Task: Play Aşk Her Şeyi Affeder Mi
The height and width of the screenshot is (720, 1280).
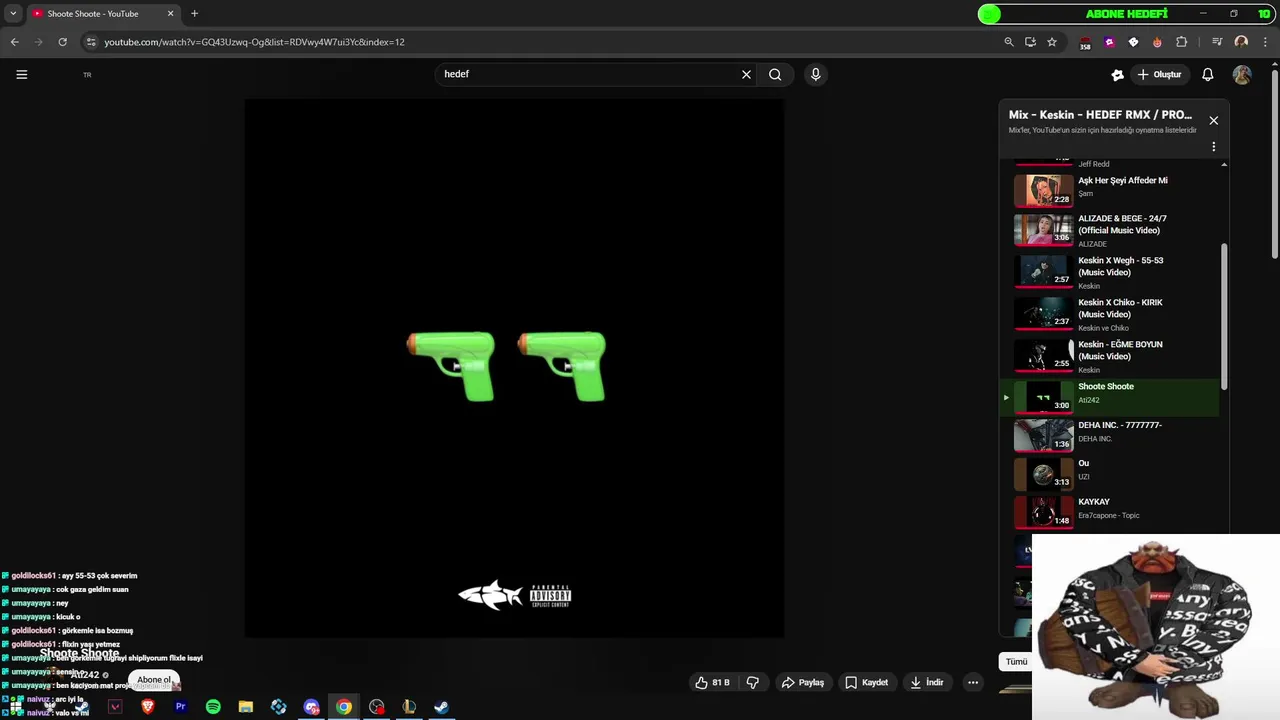Action: pyautogui.click(x=1111, y=189)
